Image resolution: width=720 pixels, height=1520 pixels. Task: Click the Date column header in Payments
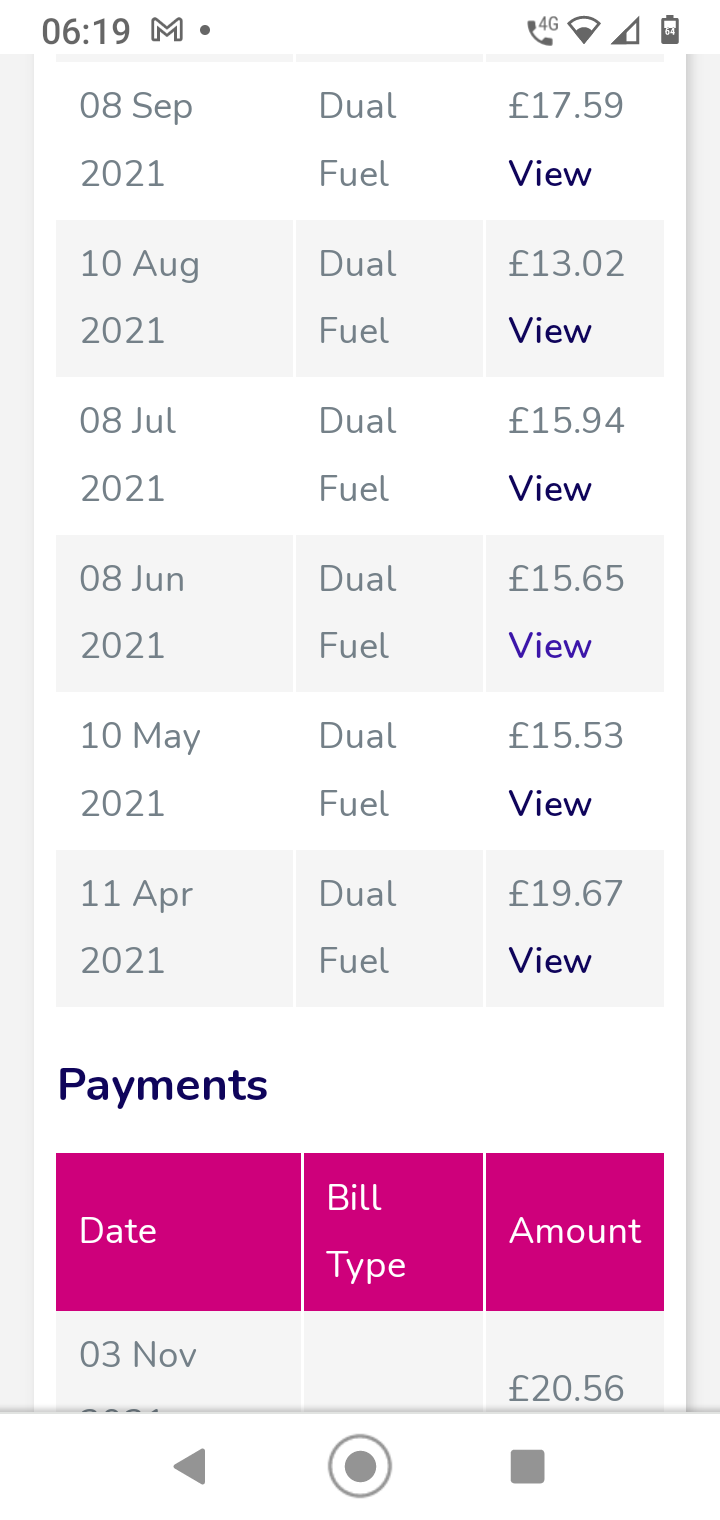click(118, 1231)
